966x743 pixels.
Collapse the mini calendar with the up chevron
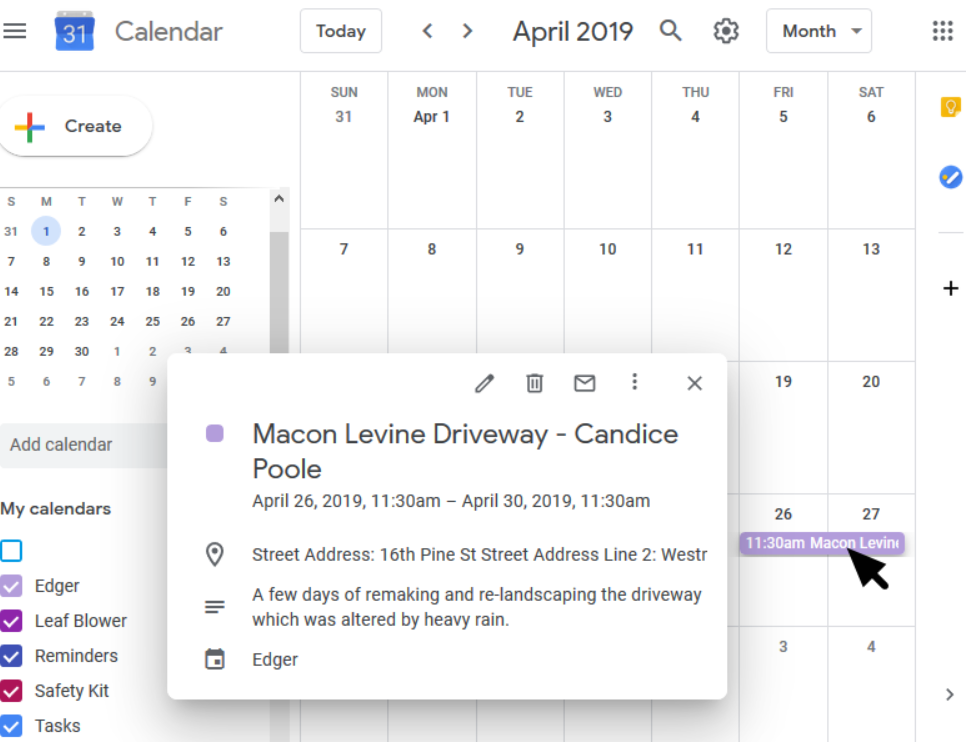(279, 199)
